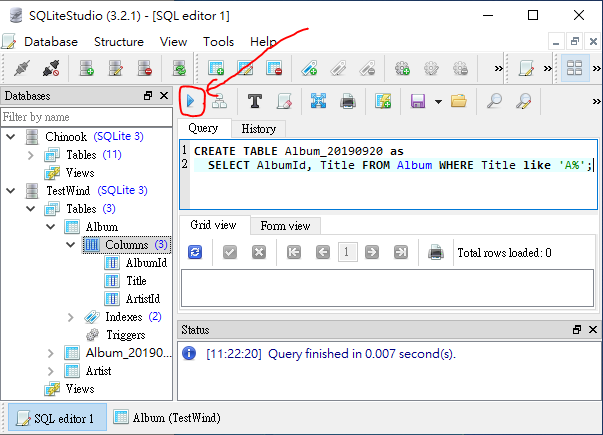The width and height of the screenshot is (603, 435).
Task: Refresh grid view results
Action: [195, 253]
